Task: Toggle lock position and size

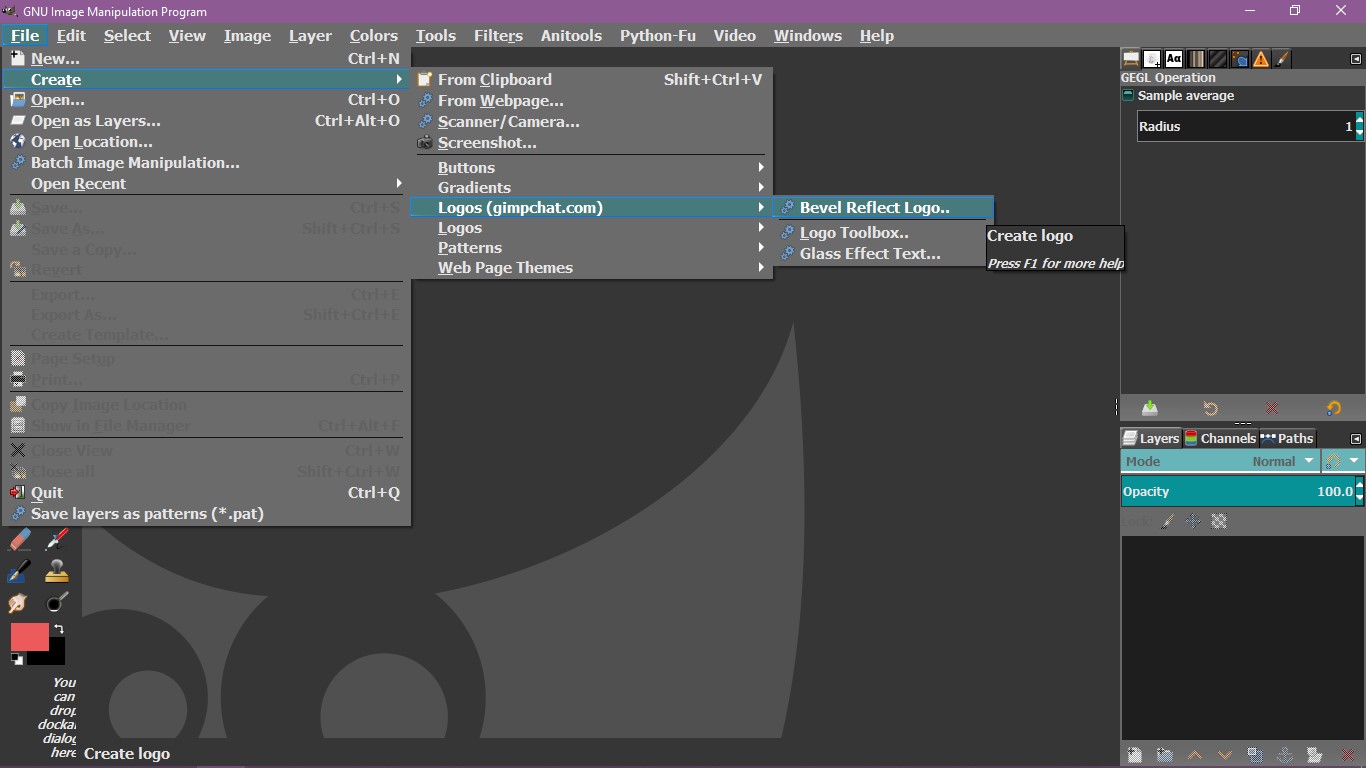Action: click(x=1193, y=521)
